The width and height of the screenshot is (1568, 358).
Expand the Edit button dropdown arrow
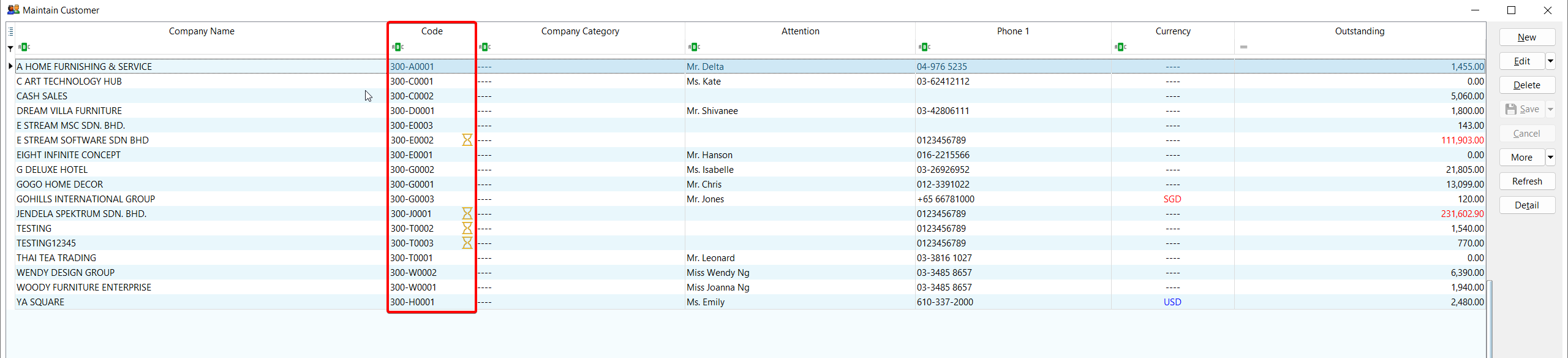[1550, 61]
